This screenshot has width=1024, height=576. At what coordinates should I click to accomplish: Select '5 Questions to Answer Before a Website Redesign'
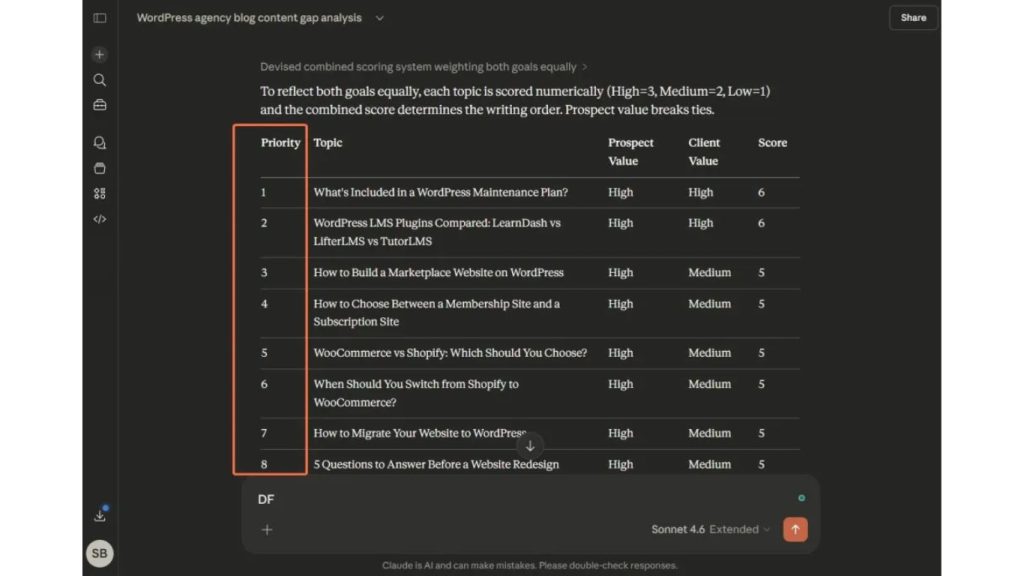pos(436,464)
